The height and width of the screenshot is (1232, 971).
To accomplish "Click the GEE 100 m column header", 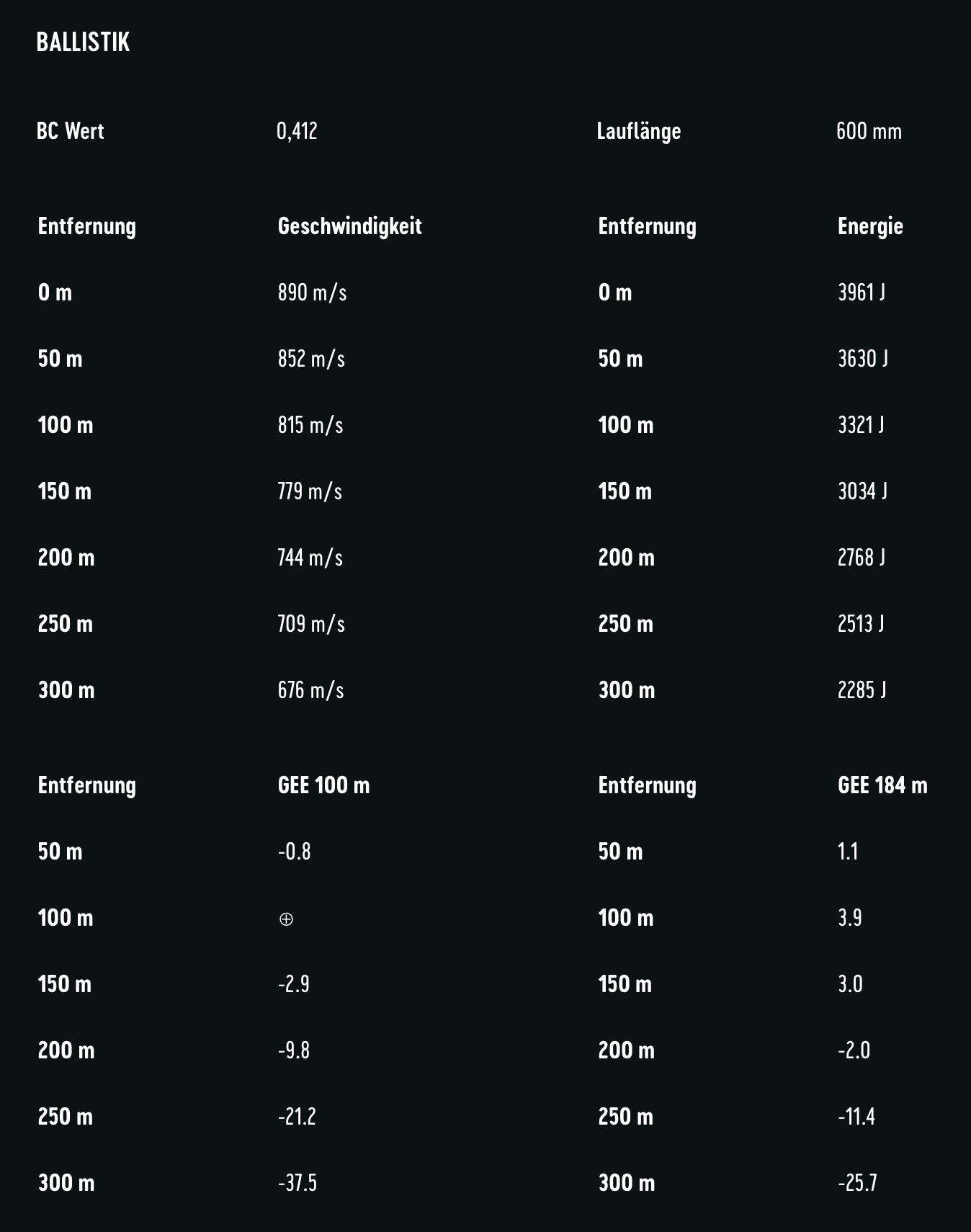I will click(323, 785).
